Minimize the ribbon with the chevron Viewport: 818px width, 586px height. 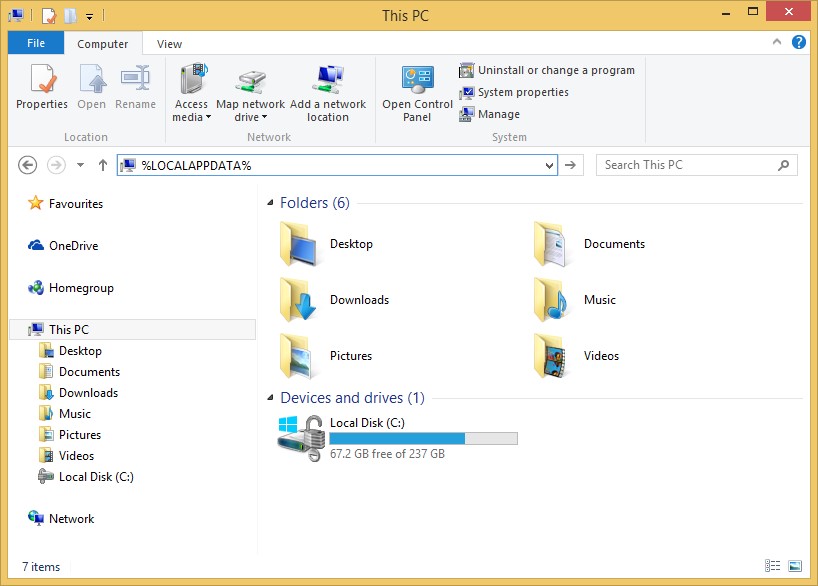[777, 42]
